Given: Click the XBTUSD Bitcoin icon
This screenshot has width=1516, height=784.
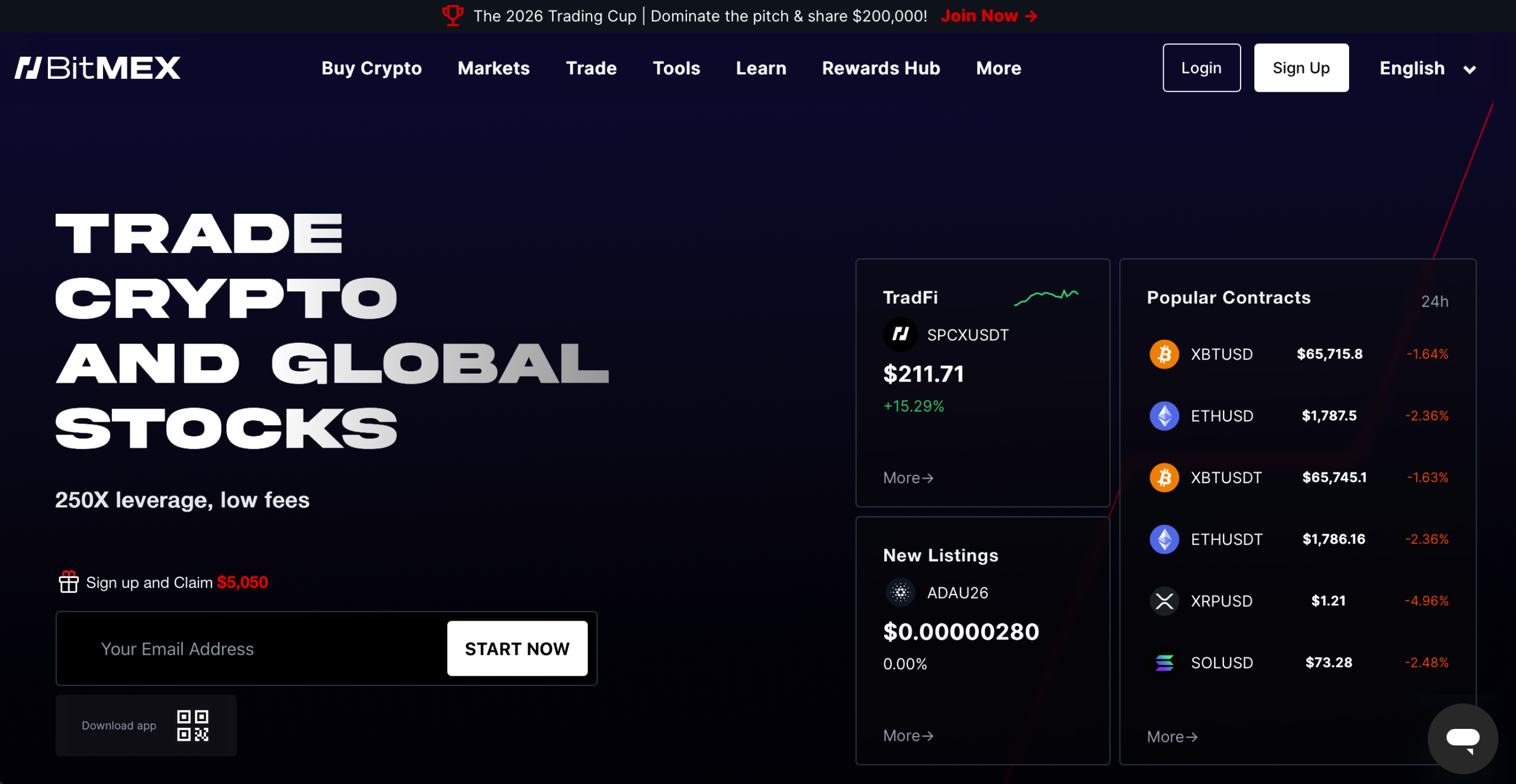Looking at the screenshot, I should [1164, 354].
